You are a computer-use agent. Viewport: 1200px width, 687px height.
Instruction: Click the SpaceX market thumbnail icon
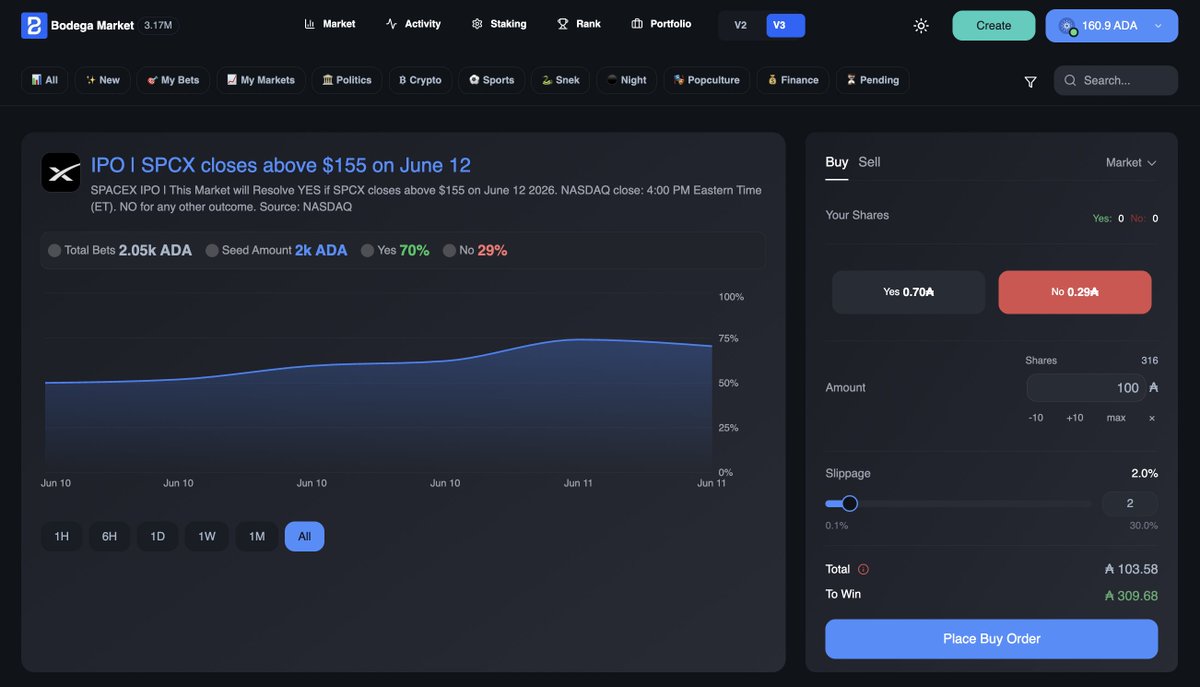pyautogui.click(x=61, y=172)
